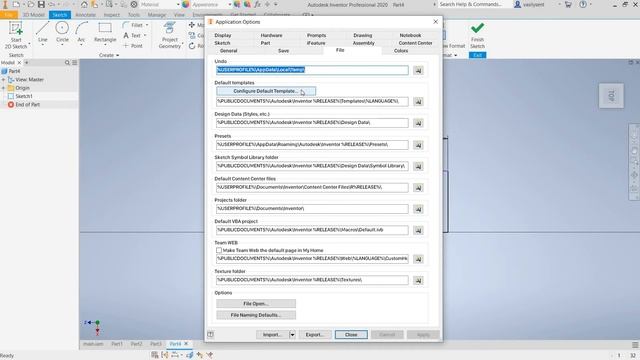Browse for the Undo folder path
The width and height of the screenshot is (640, 360).
pos(418,70)
